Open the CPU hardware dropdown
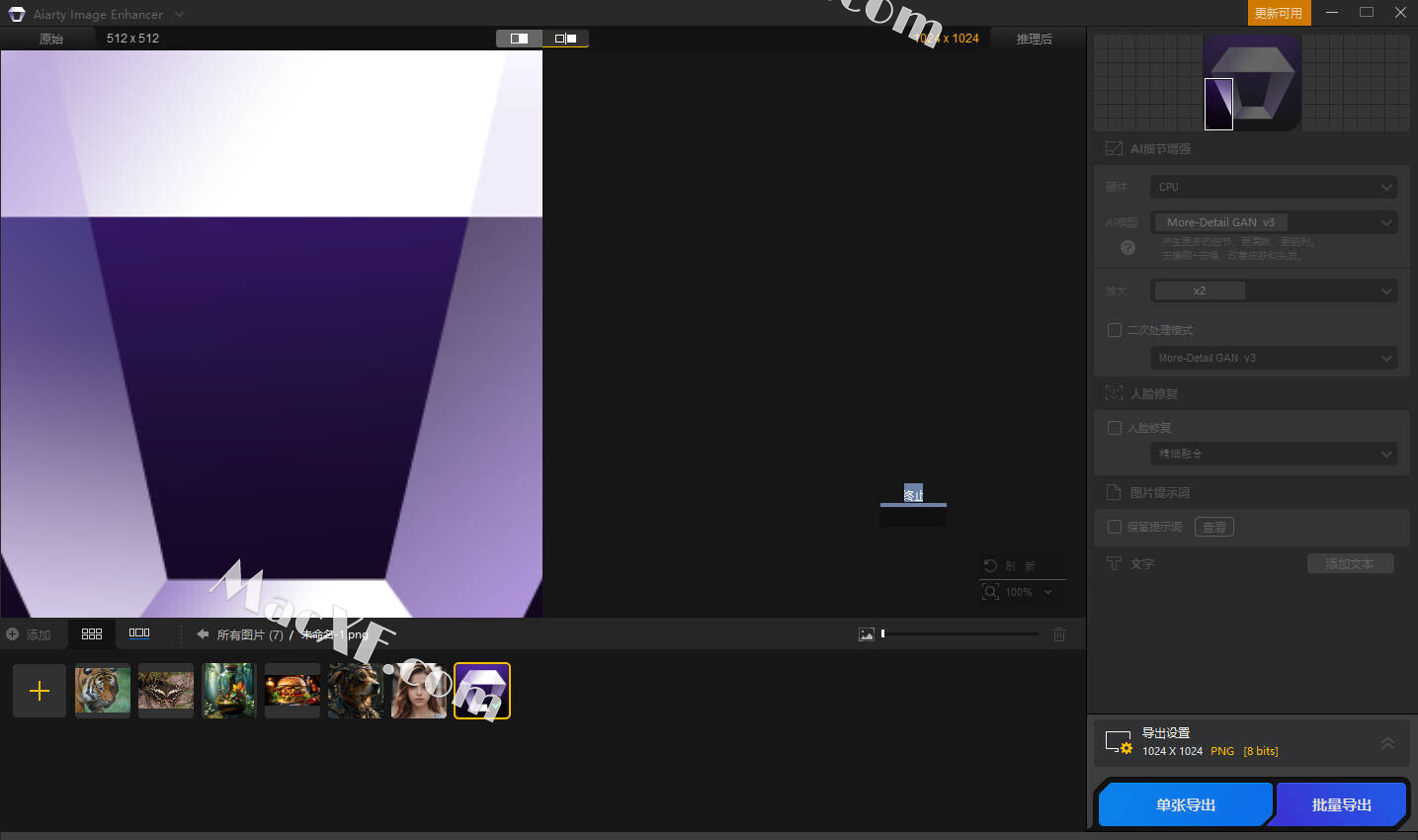 tap(1274, 187)
